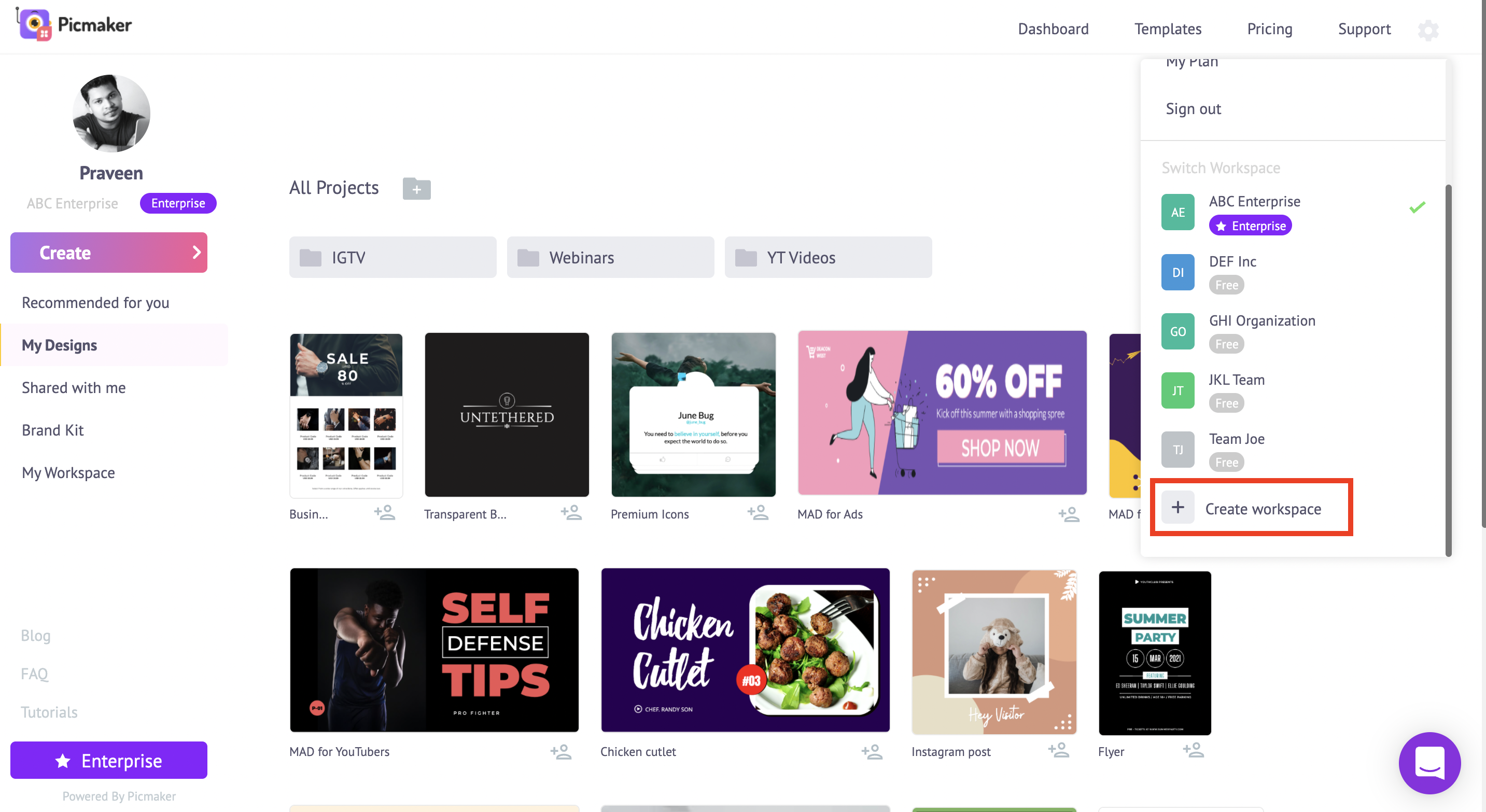Click the Create design button
The image size is (1486, 812).
(109, 252)
